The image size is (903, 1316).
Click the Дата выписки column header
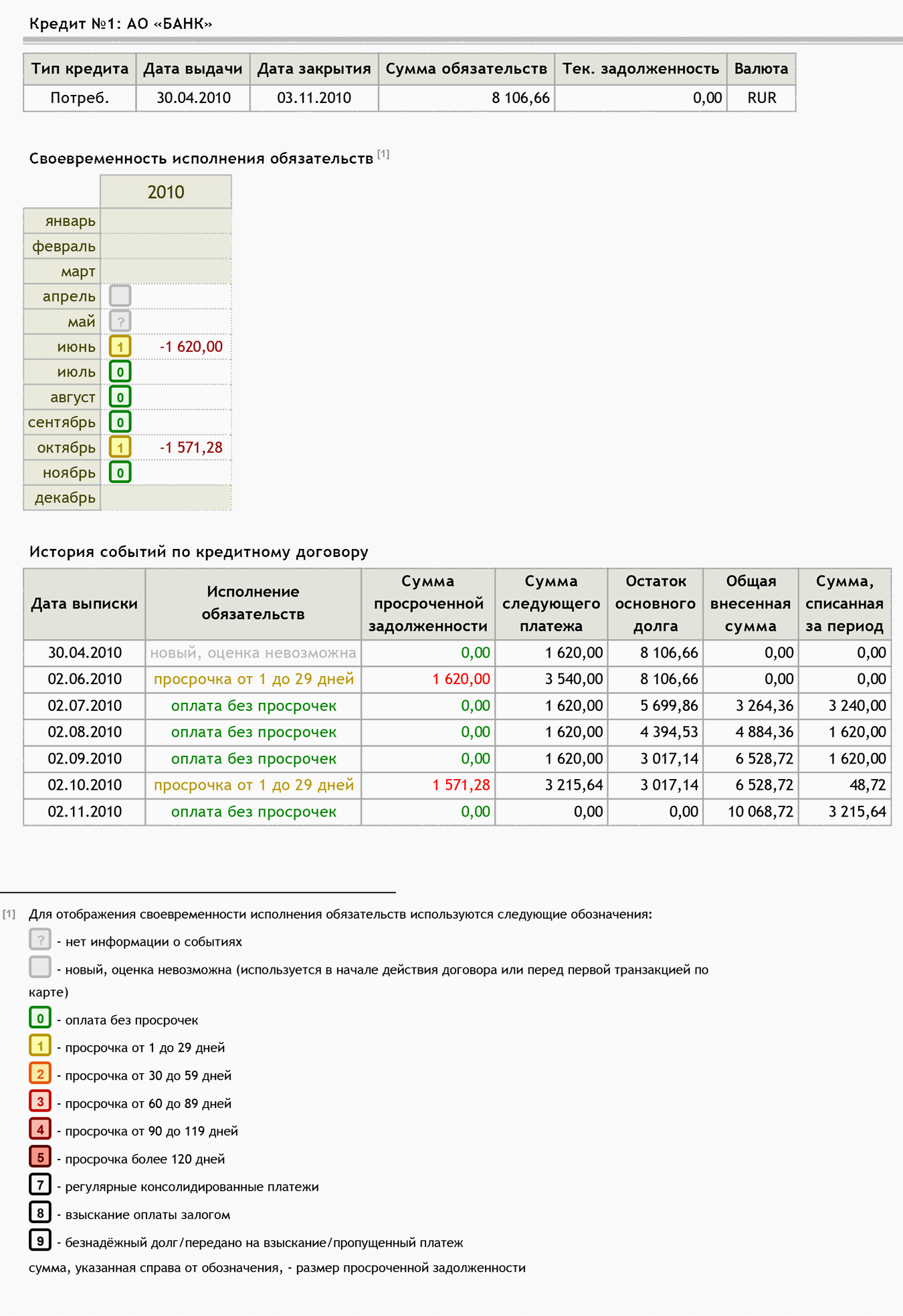(84, 604)
